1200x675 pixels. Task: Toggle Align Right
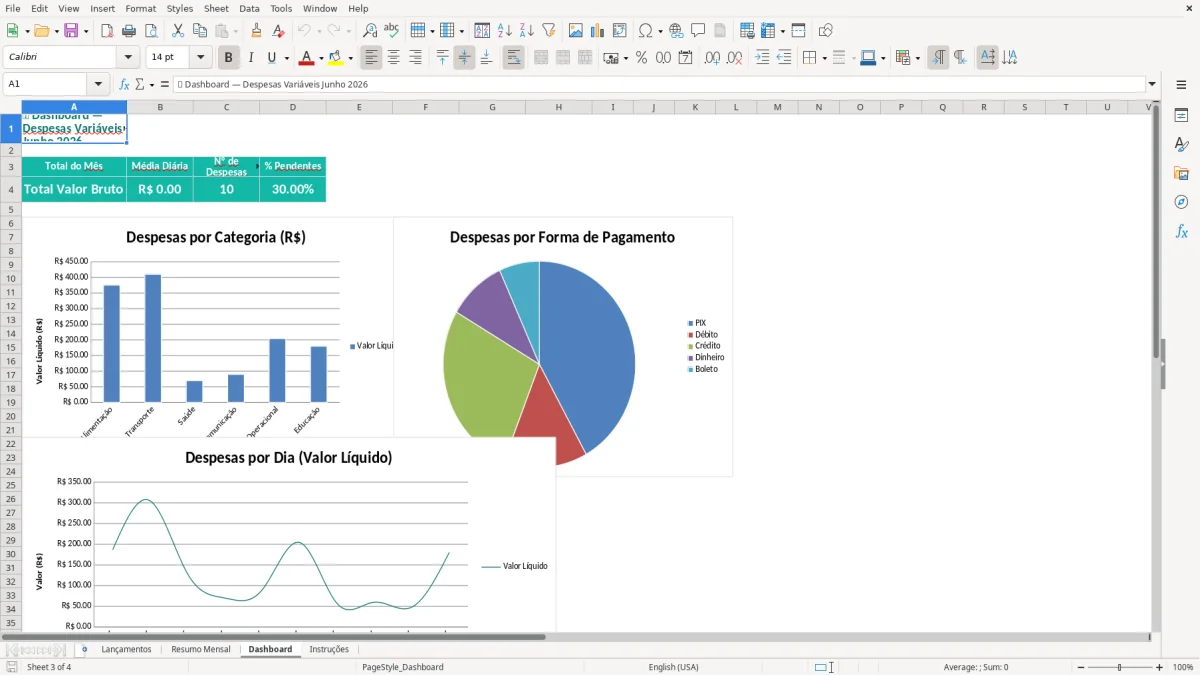[415, 58]
